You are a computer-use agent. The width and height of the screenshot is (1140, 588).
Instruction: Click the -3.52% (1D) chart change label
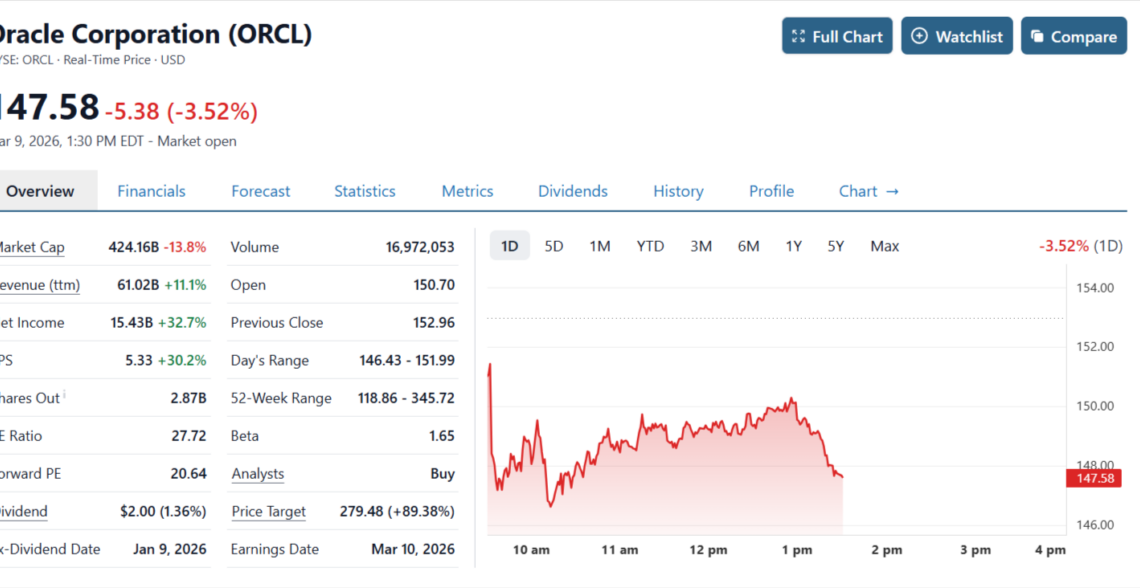tap(1080, 246)
